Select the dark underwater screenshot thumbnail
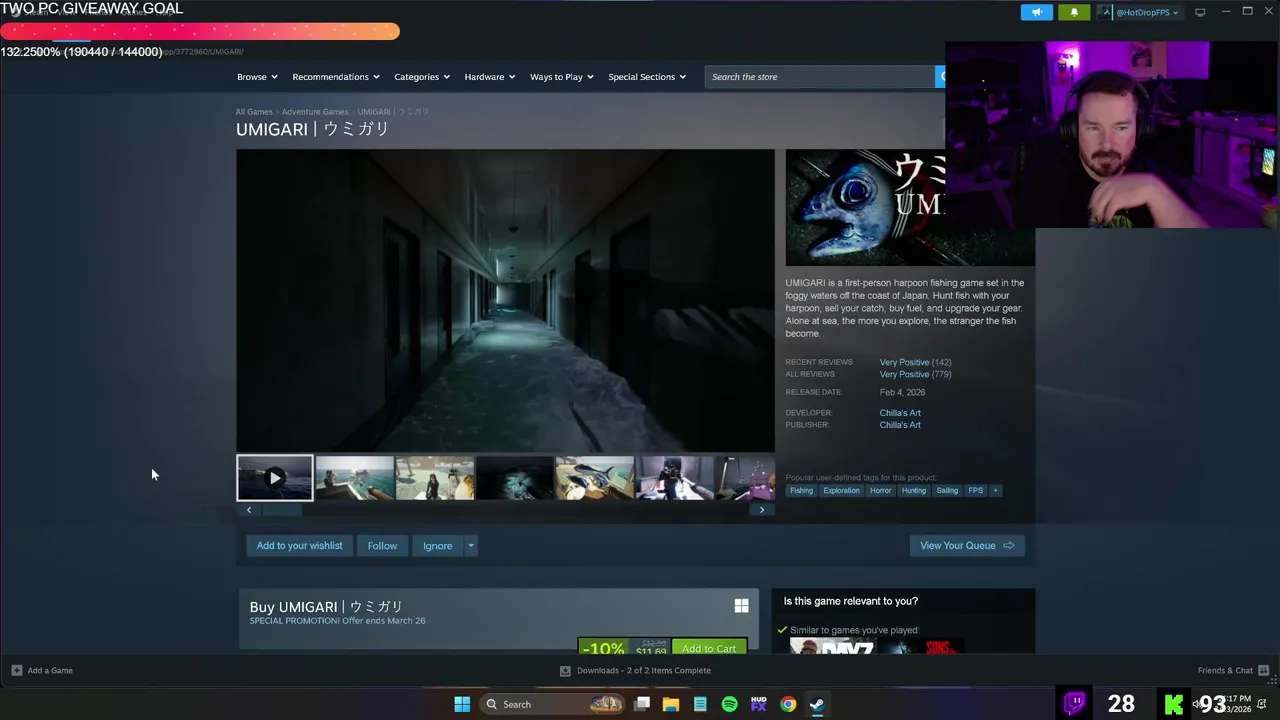The width and height of the screenshot is (1280, 720). [x=515, y=478]
